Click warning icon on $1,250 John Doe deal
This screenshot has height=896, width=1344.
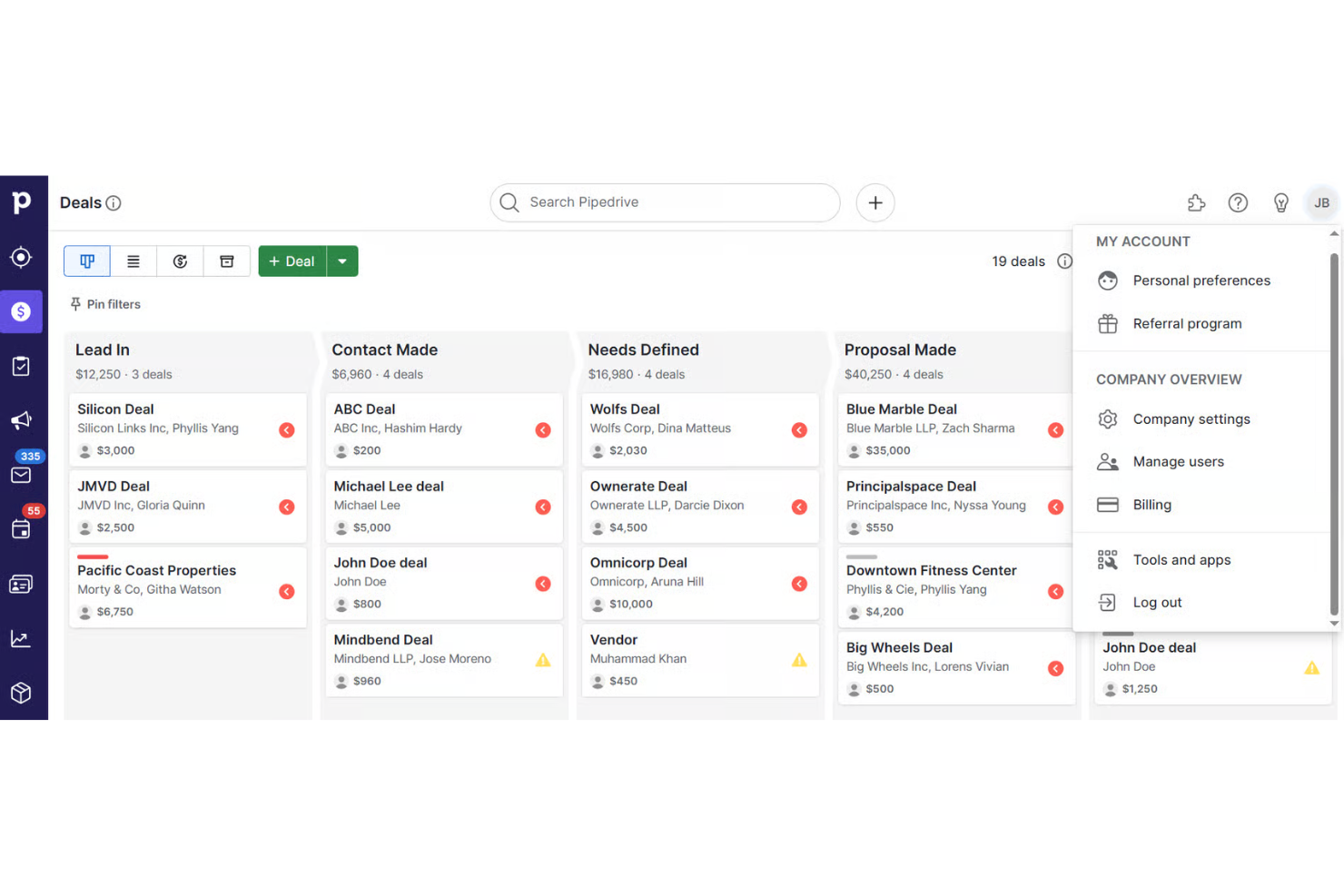1311,668
